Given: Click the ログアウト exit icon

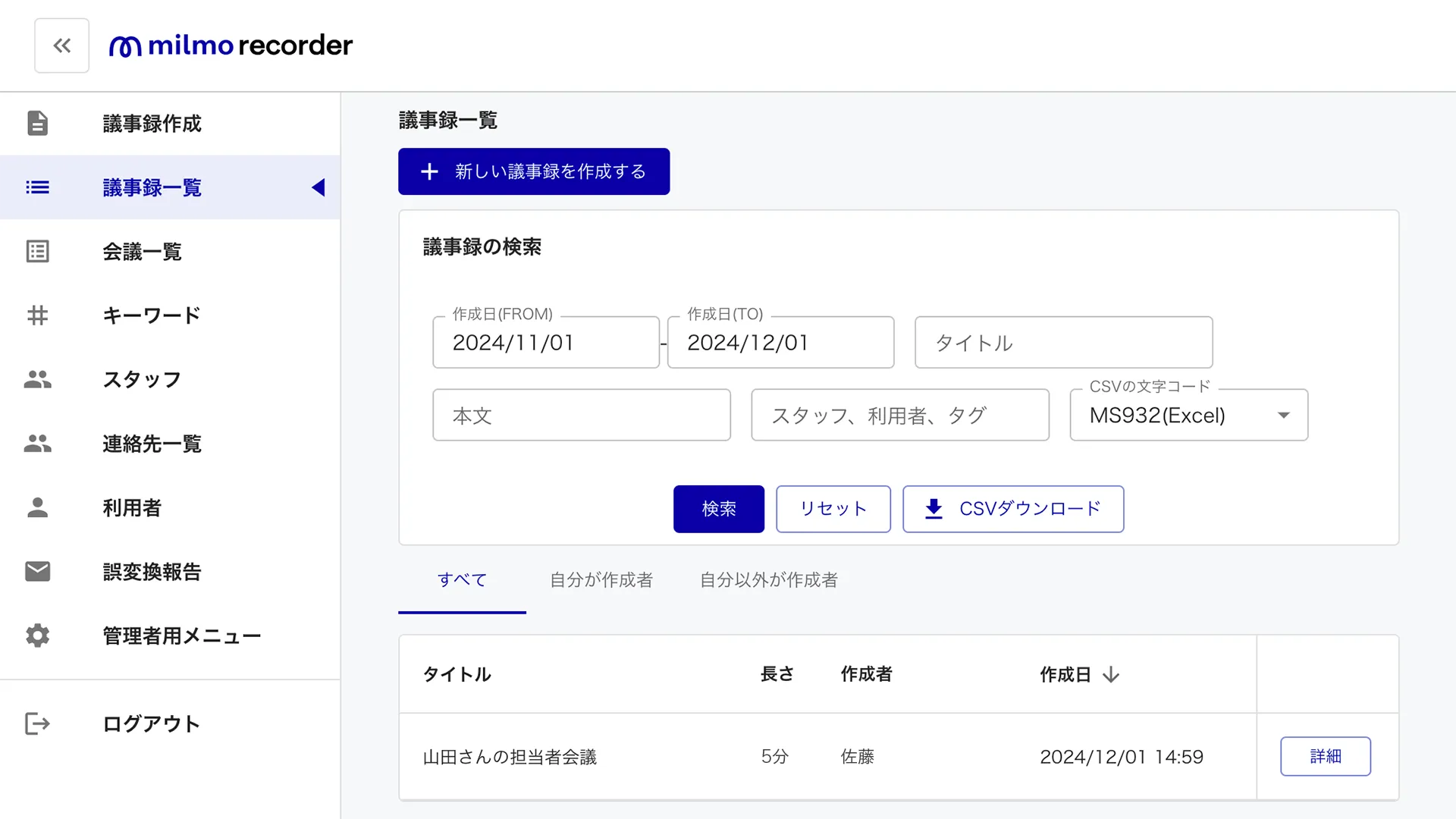Looking at the screenshot, I should (37, 723).
